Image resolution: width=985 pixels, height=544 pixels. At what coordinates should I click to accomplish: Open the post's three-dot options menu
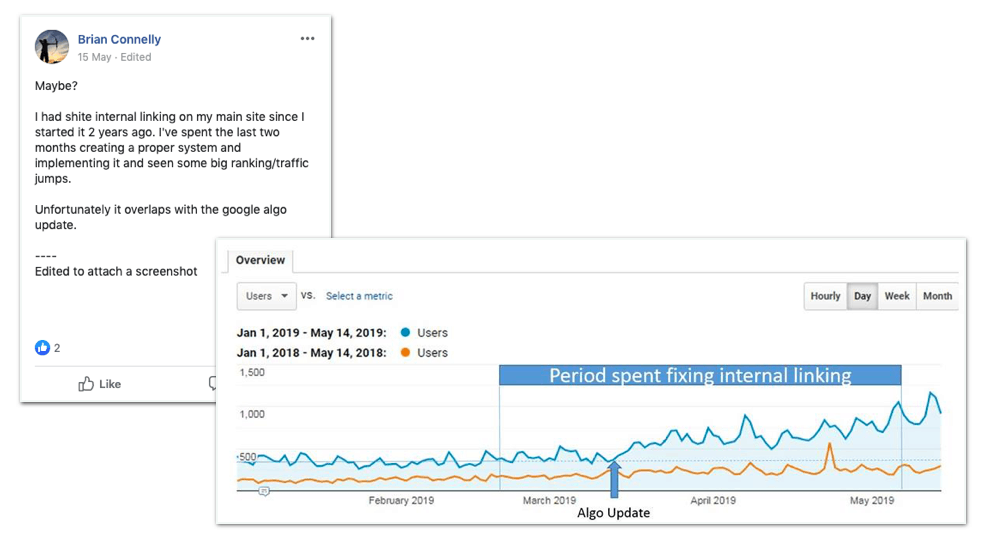tap(307, 39)
